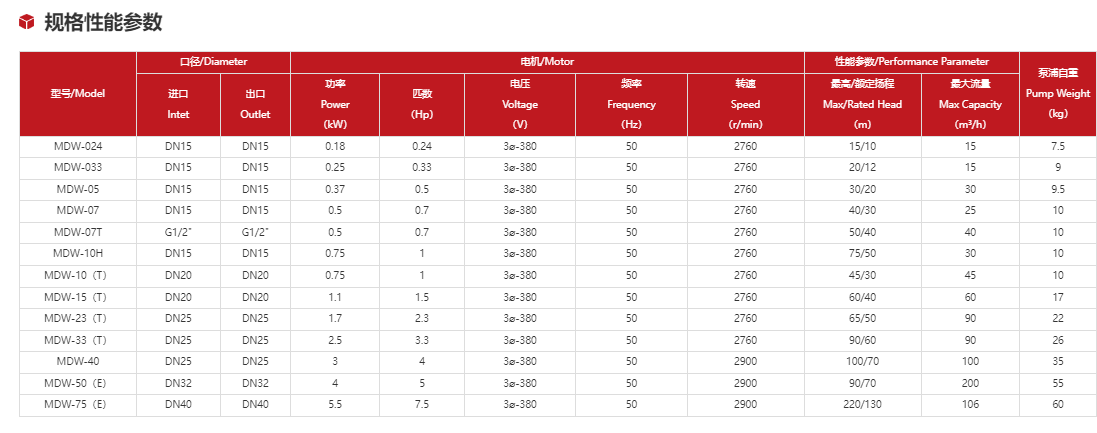Click the 电机/Motor group header
Viewport: 1097px width, 433px height.
pyautogui.click(x=547, y=62)
